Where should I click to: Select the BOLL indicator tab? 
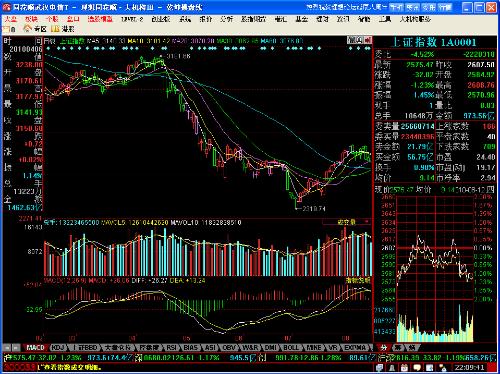point(291,348)
